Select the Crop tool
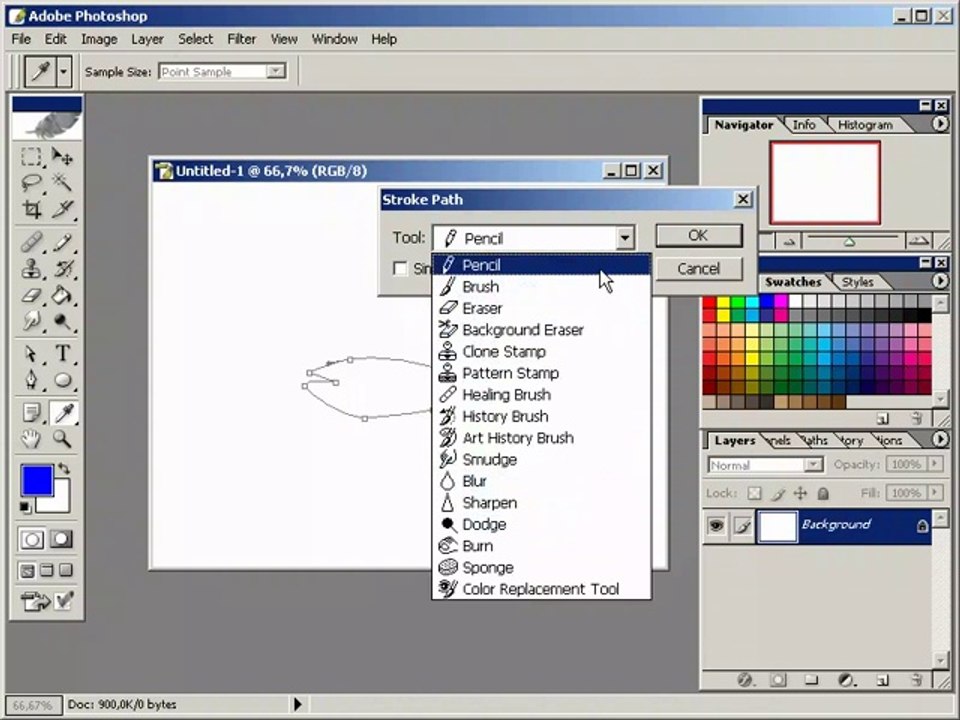This screenshot has width=960, height=720. [31, 209]
